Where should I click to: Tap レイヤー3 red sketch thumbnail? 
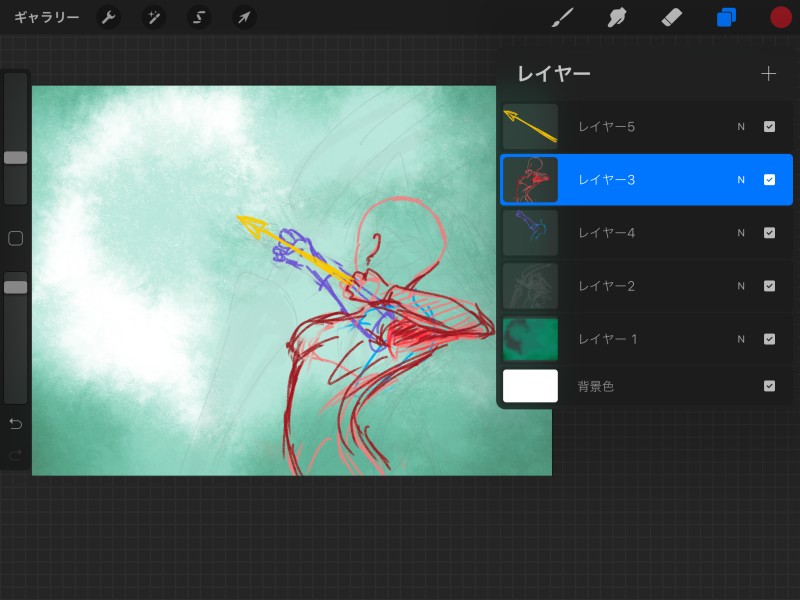(x=530, y=180)
